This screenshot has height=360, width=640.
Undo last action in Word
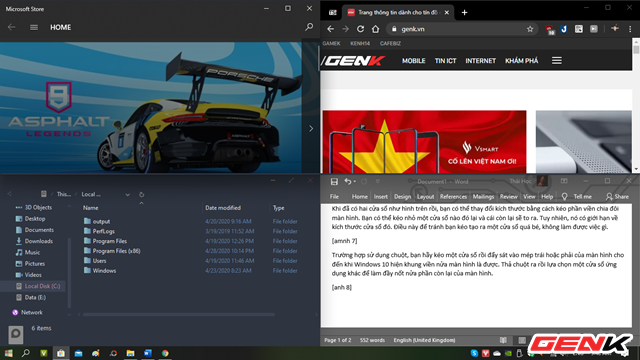click(x=347, y=181)
